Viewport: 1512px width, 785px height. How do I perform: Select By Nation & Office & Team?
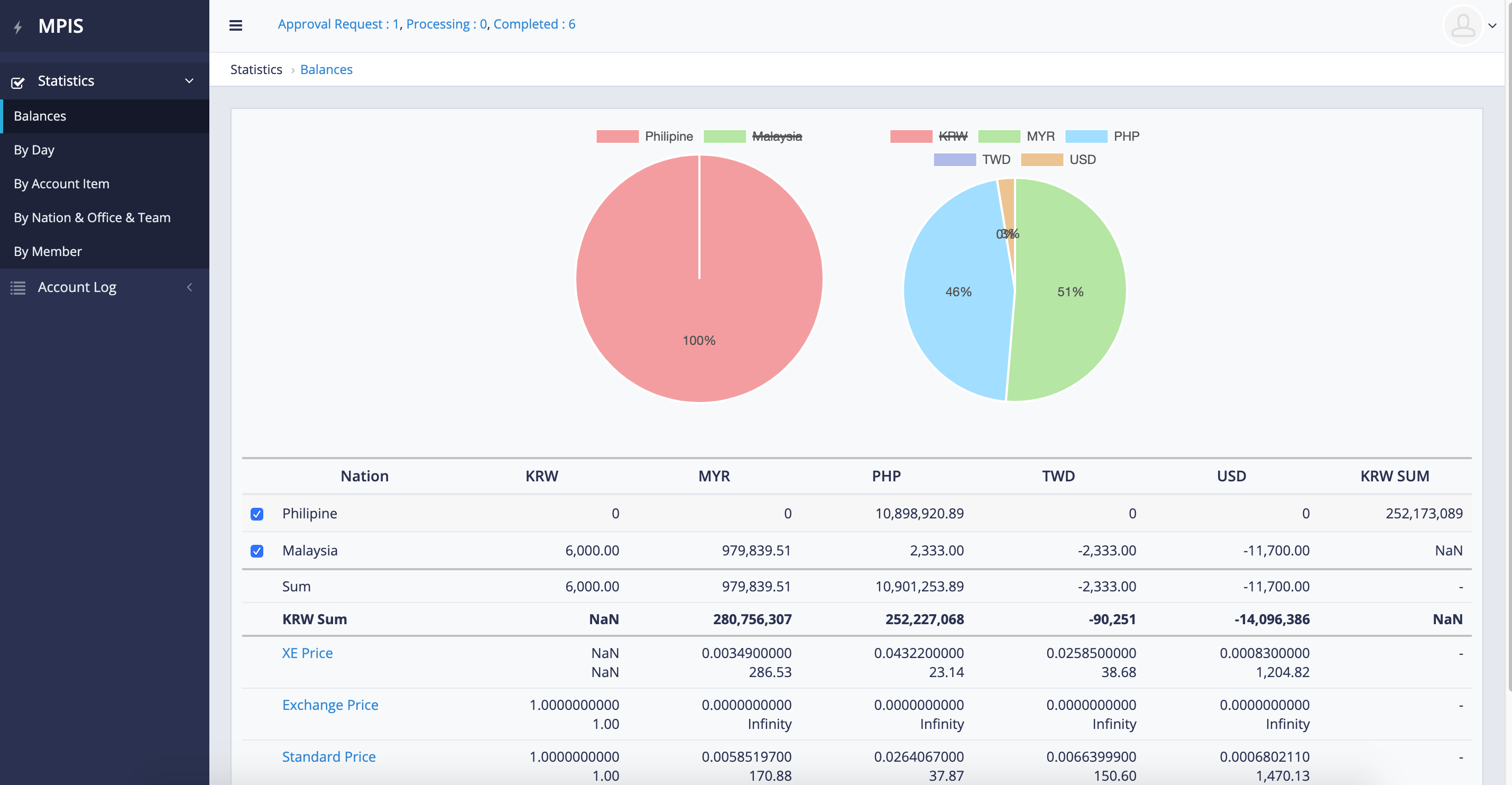[92, 217]
